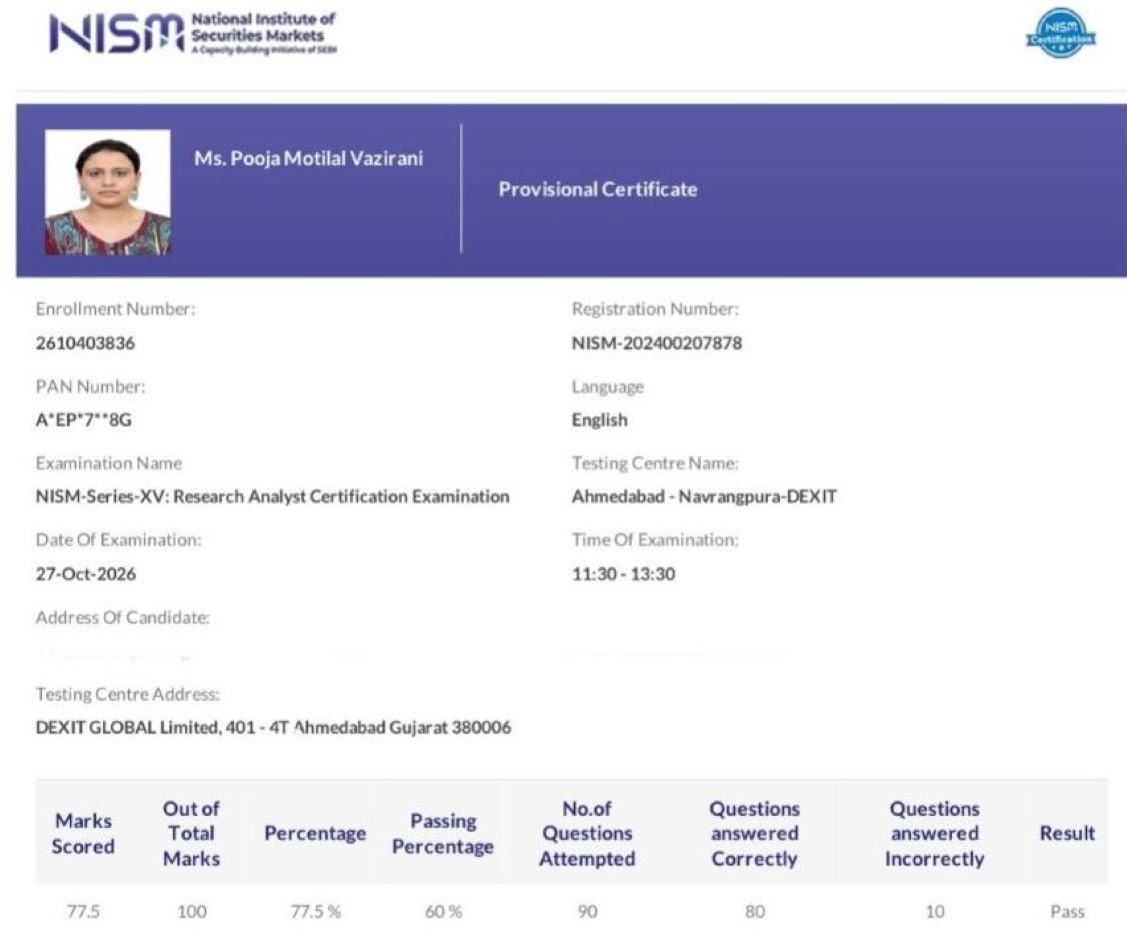Select incorrectly answered value 10
Viewport: 1127px width, 950px height.
tap(935, 912)
